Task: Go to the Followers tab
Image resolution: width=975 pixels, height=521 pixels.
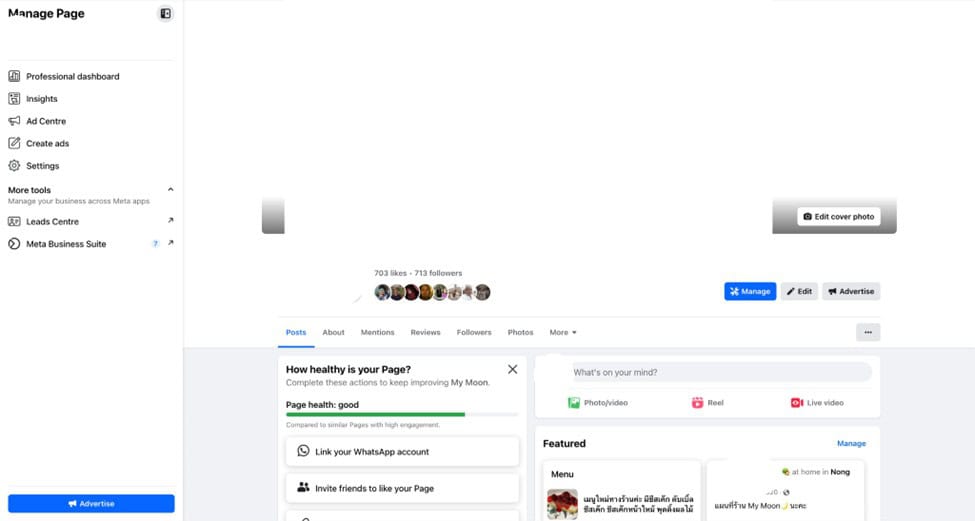Action: pos(474,333)
